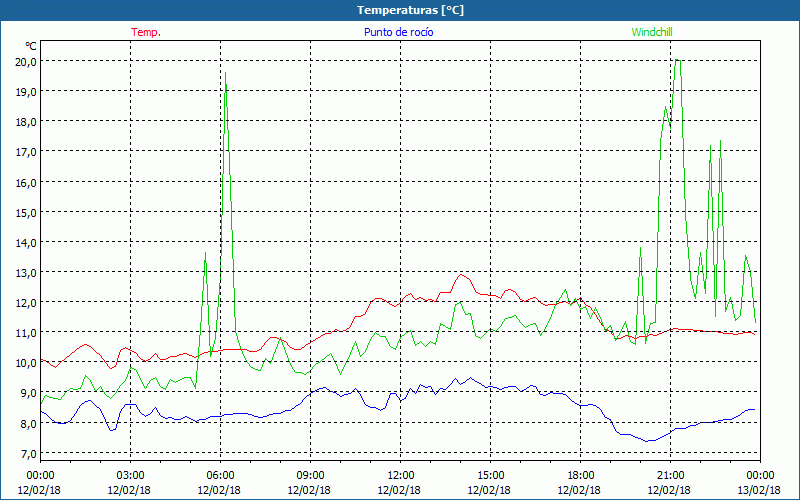The height and width of the screenshot is (500, 800).
Task: Click the green windchill peak near 06:00
Action: (x=226, y=73)
